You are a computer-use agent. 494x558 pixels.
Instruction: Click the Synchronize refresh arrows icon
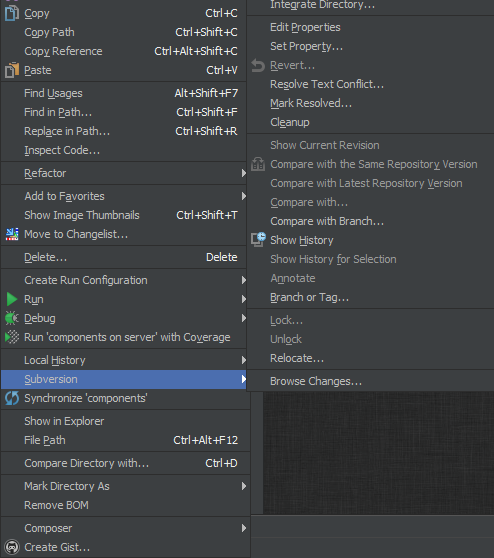tap(12, 398)
